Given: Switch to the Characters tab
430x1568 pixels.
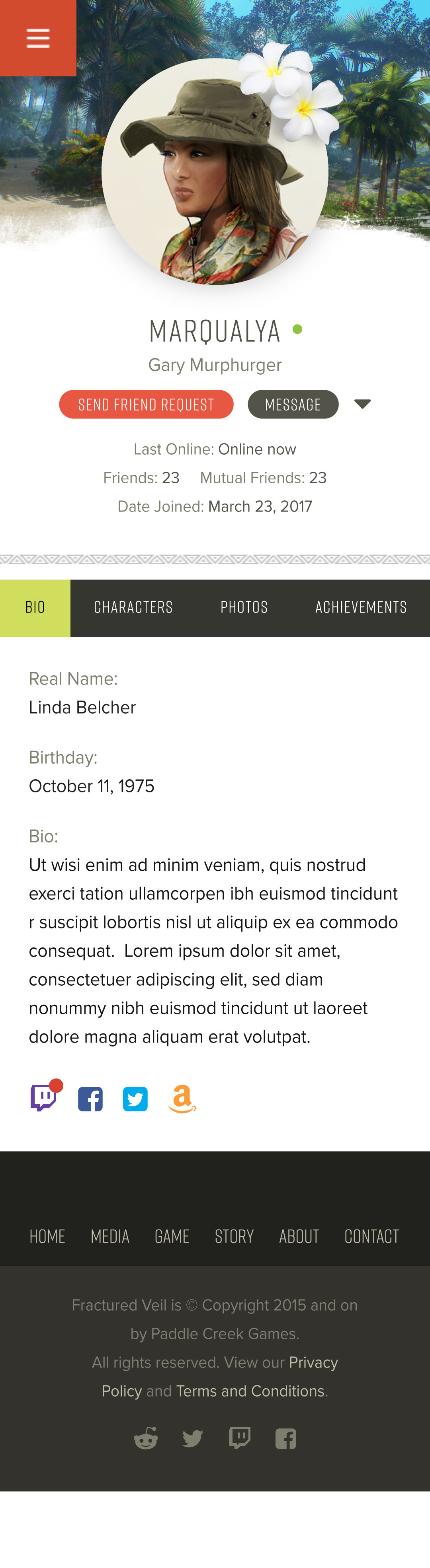Looking at the screenshot, I should 133,607.
